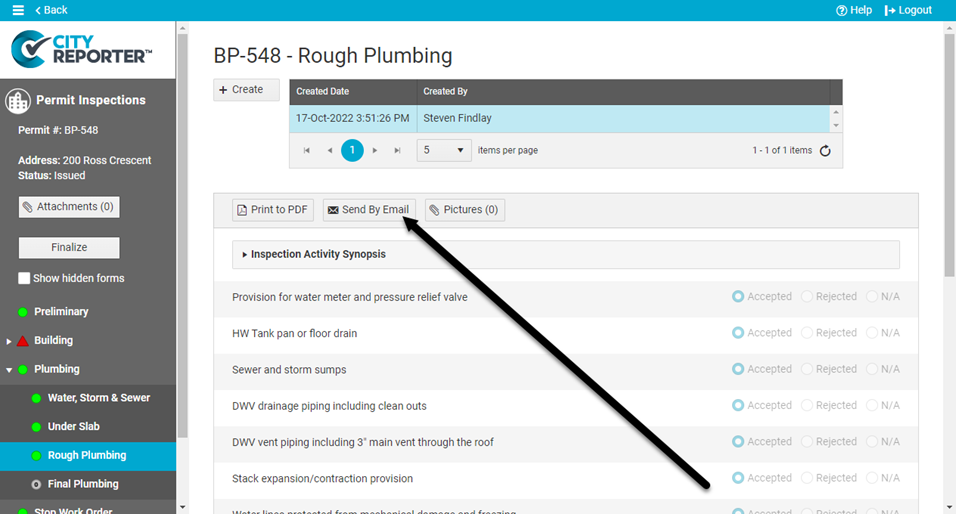Screen dimensions: 956x514
Task: Expand the Building tree node arrow
Action: click(9, 341)
